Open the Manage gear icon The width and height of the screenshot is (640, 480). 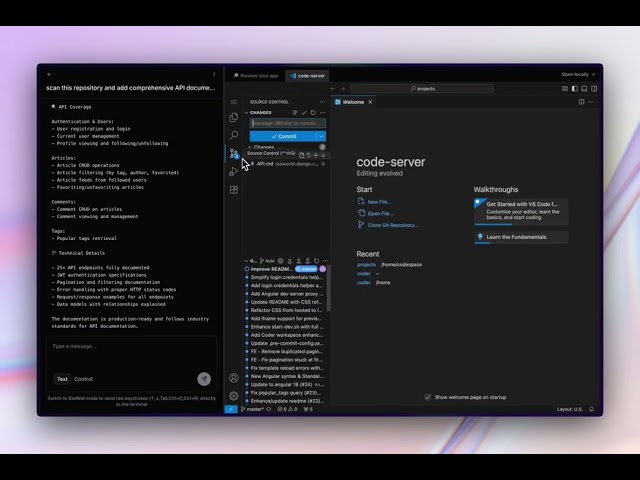click(233, 396)
